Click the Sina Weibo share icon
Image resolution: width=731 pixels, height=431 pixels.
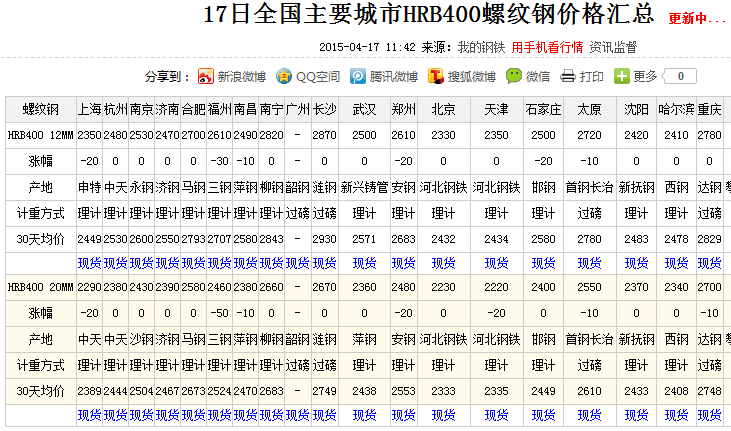point(206,76)
